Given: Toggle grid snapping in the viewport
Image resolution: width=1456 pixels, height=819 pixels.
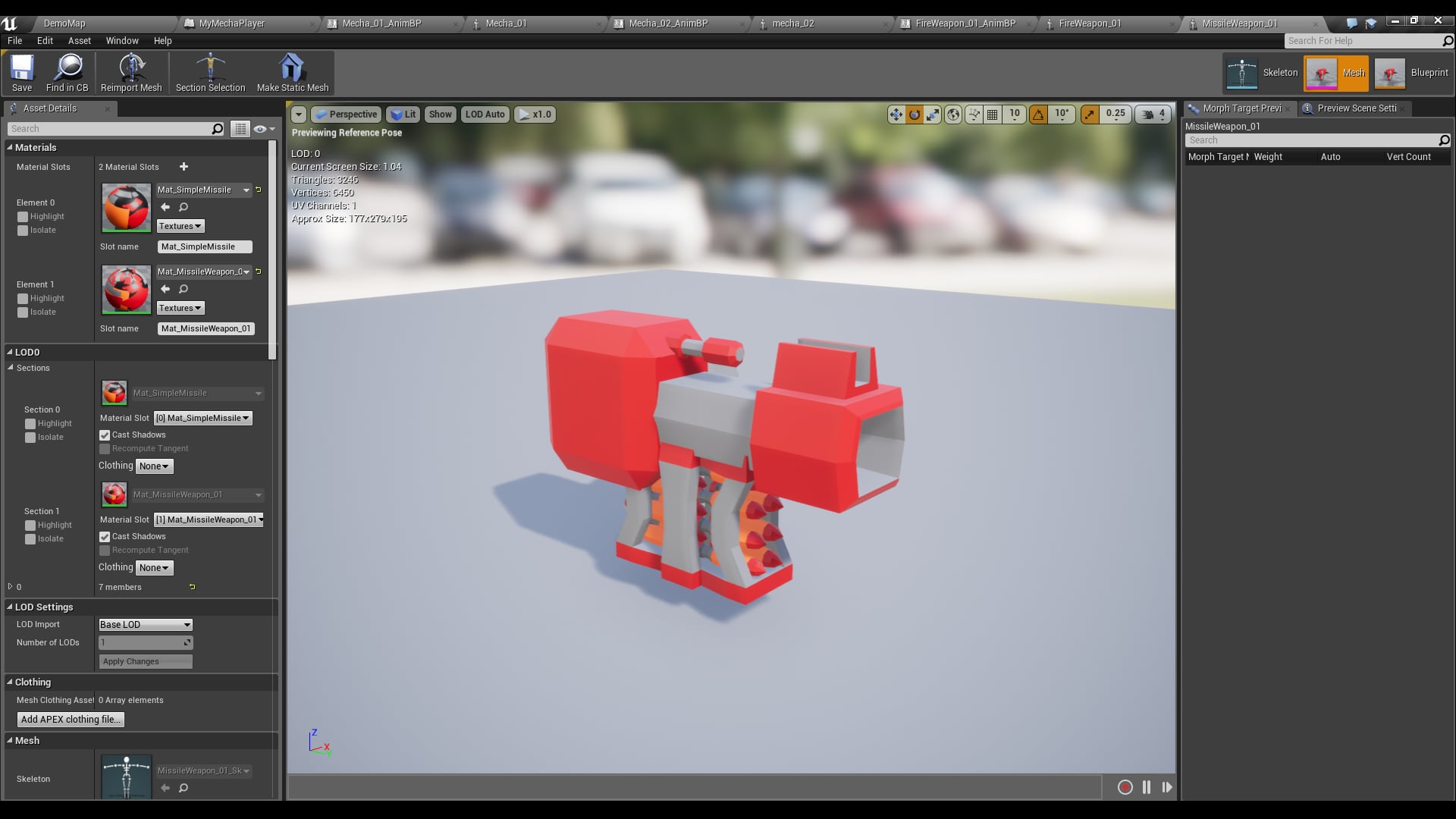Looking at the screenshot, I should [993, 115].
